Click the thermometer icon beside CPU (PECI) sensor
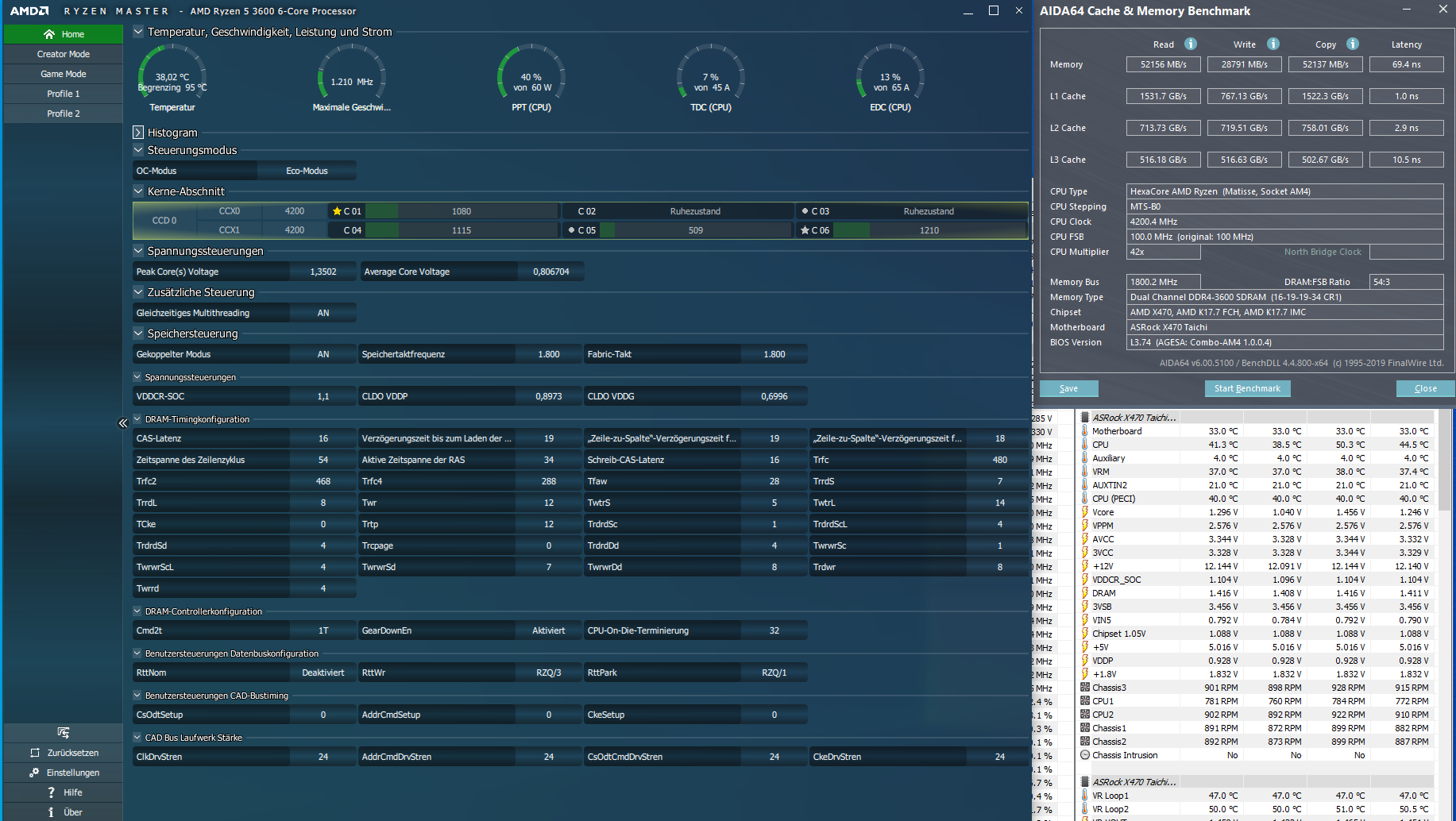1456x821 pixels. click(1085, 499)
